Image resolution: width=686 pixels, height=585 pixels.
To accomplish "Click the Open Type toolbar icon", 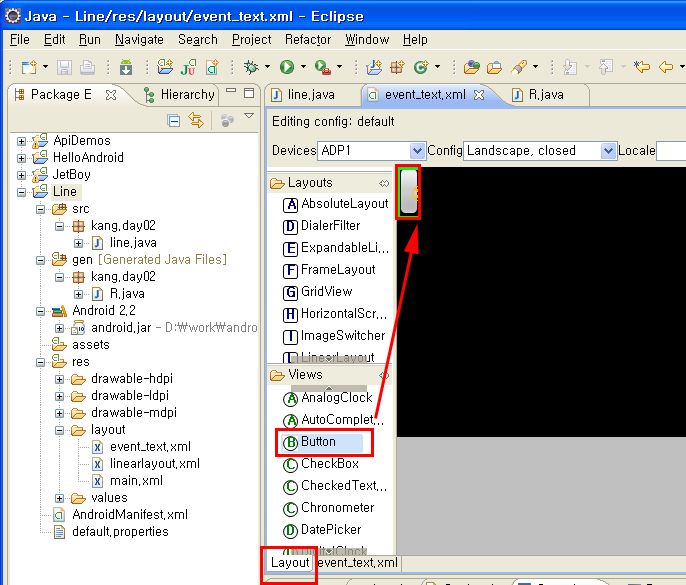I will tap(472, 67).
